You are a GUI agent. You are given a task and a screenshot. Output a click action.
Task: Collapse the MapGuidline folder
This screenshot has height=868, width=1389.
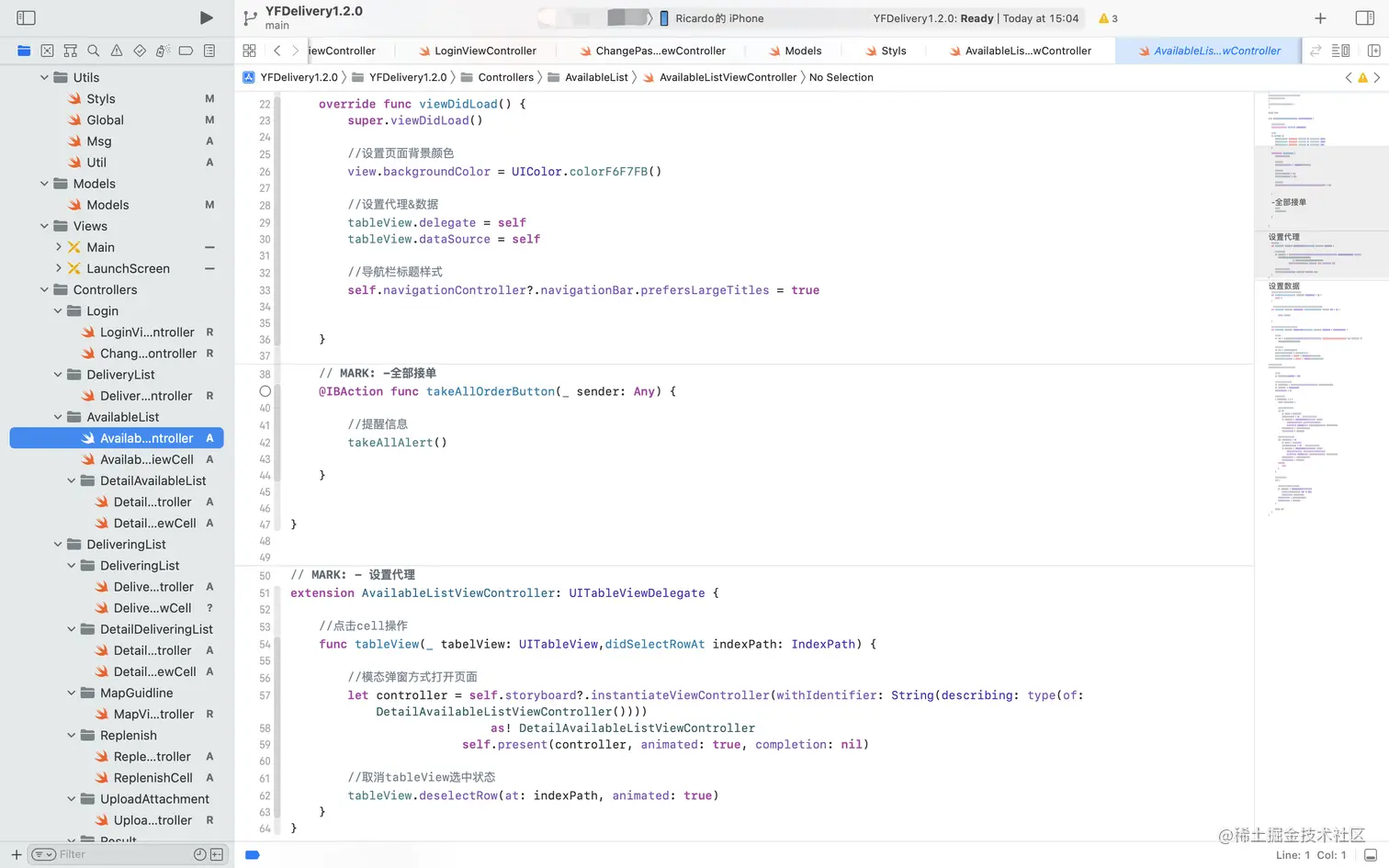coord(72,693)
